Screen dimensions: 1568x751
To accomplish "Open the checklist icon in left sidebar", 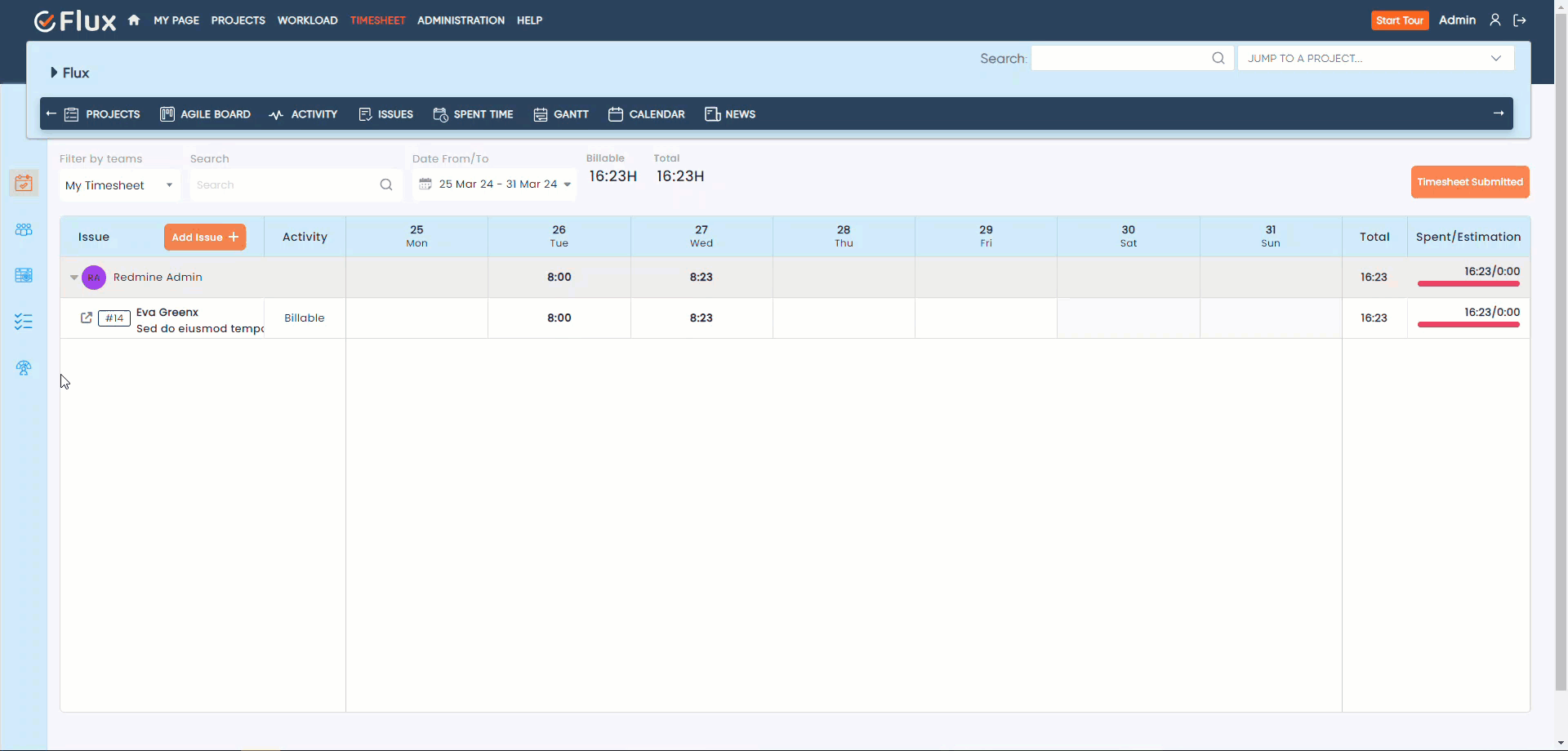I will [x=24, y=322].
